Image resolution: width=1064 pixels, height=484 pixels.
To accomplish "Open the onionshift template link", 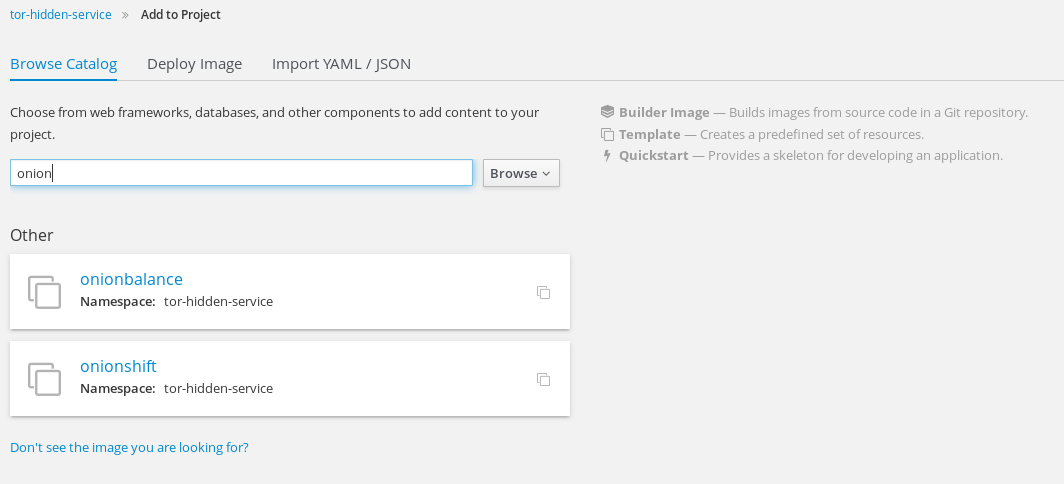I will pos(118,366).
